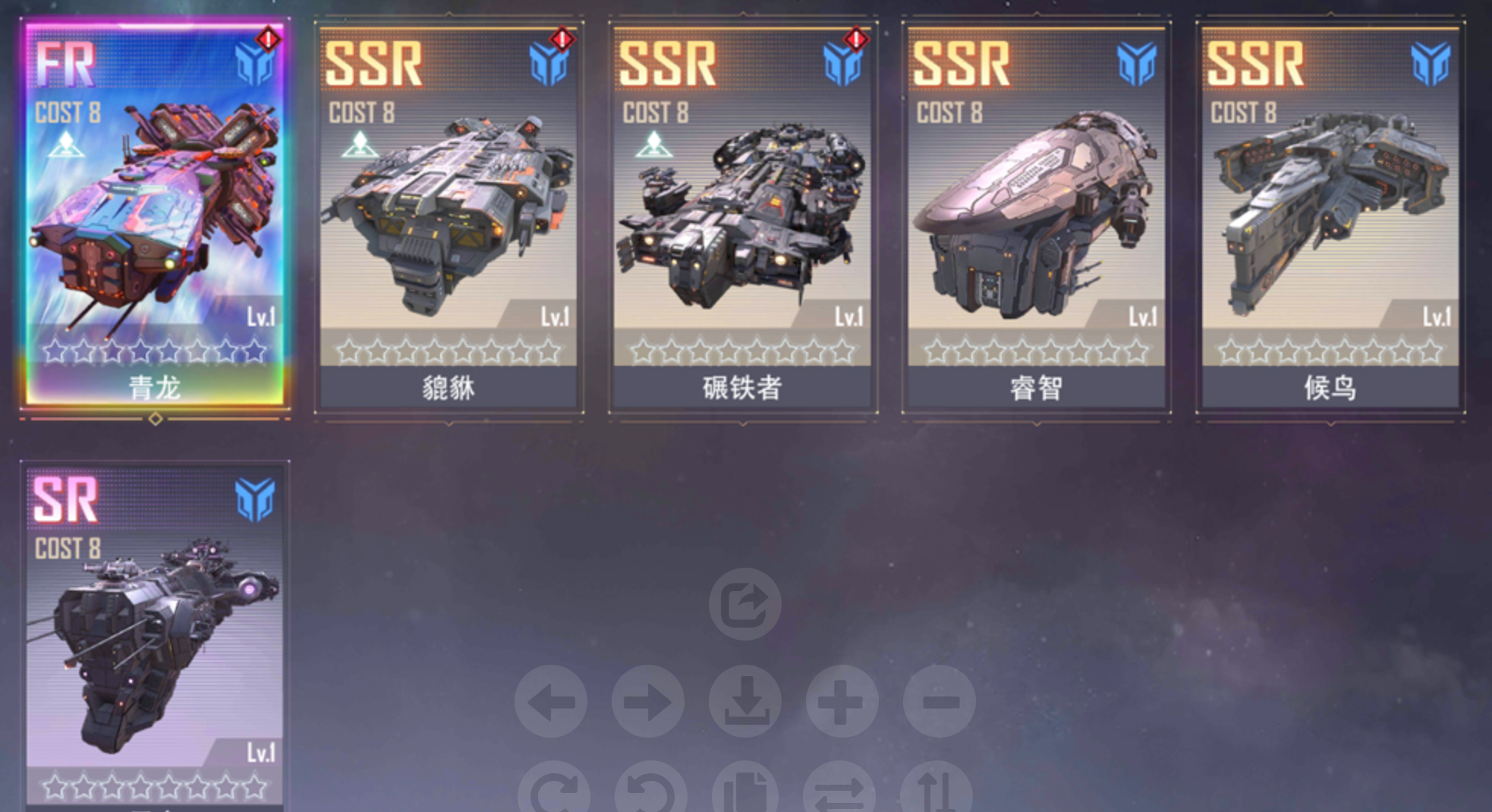
Task: Click the left arrow overlay button
Action: [551, 701]
